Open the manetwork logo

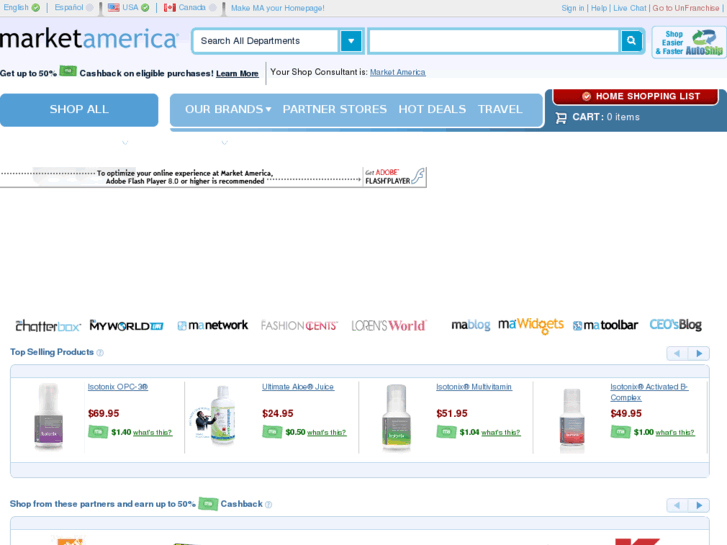[213, 326]
